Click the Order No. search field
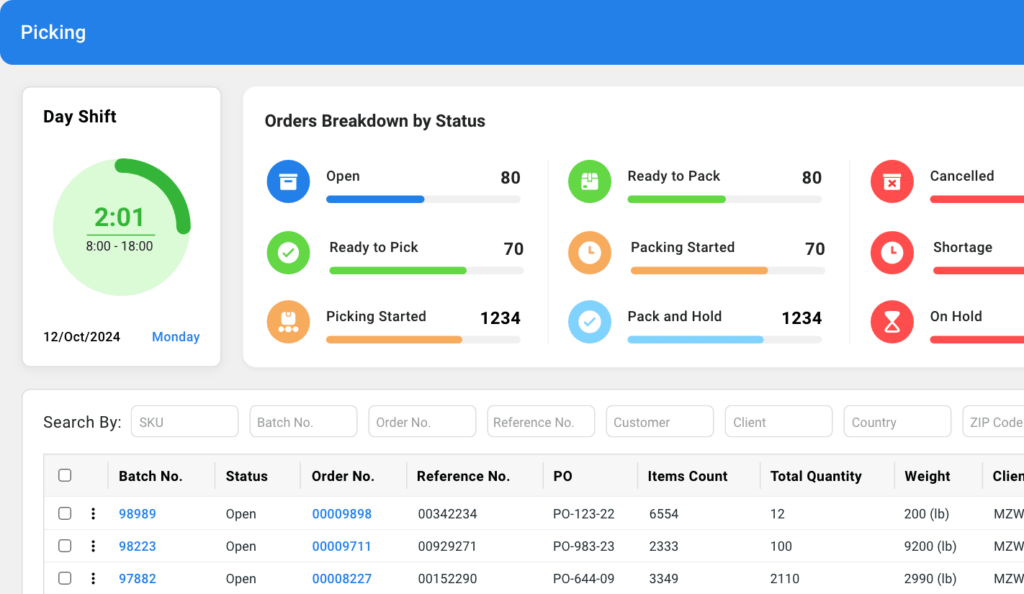The width and height of the screenshot is (1024, 594). 423,422
